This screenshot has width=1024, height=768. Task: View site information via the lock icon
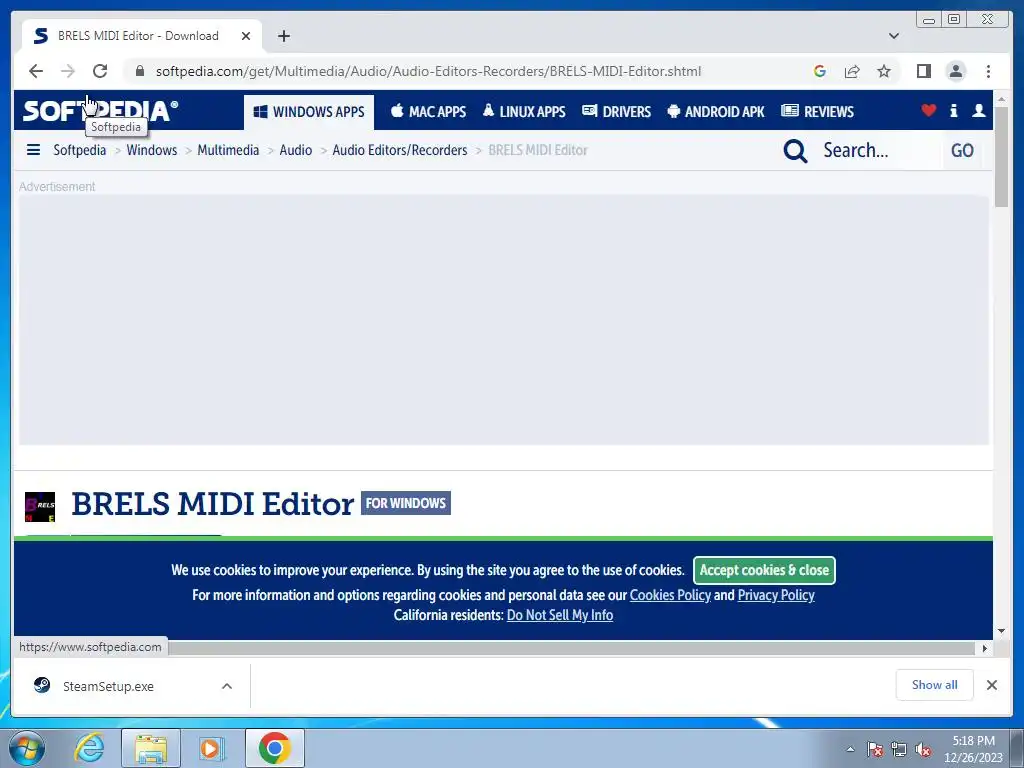140,71
